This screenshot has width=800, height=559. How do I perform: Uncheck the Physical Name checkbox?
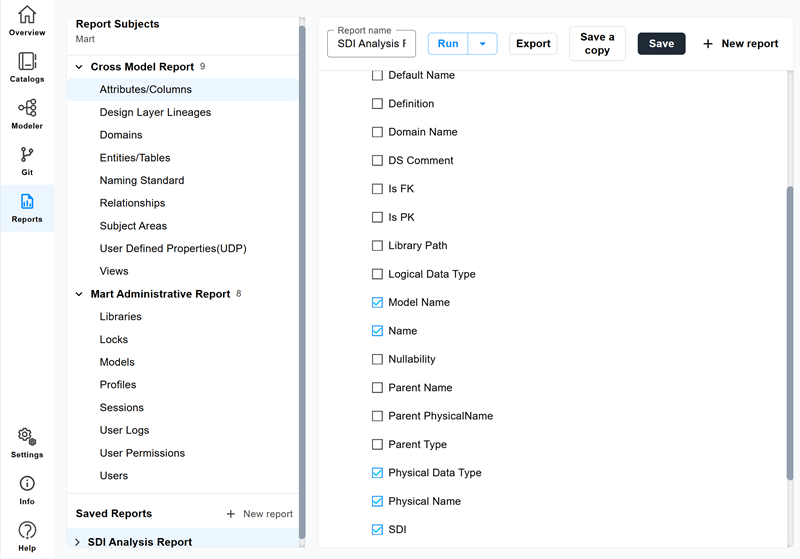click(x=377, y=501)
